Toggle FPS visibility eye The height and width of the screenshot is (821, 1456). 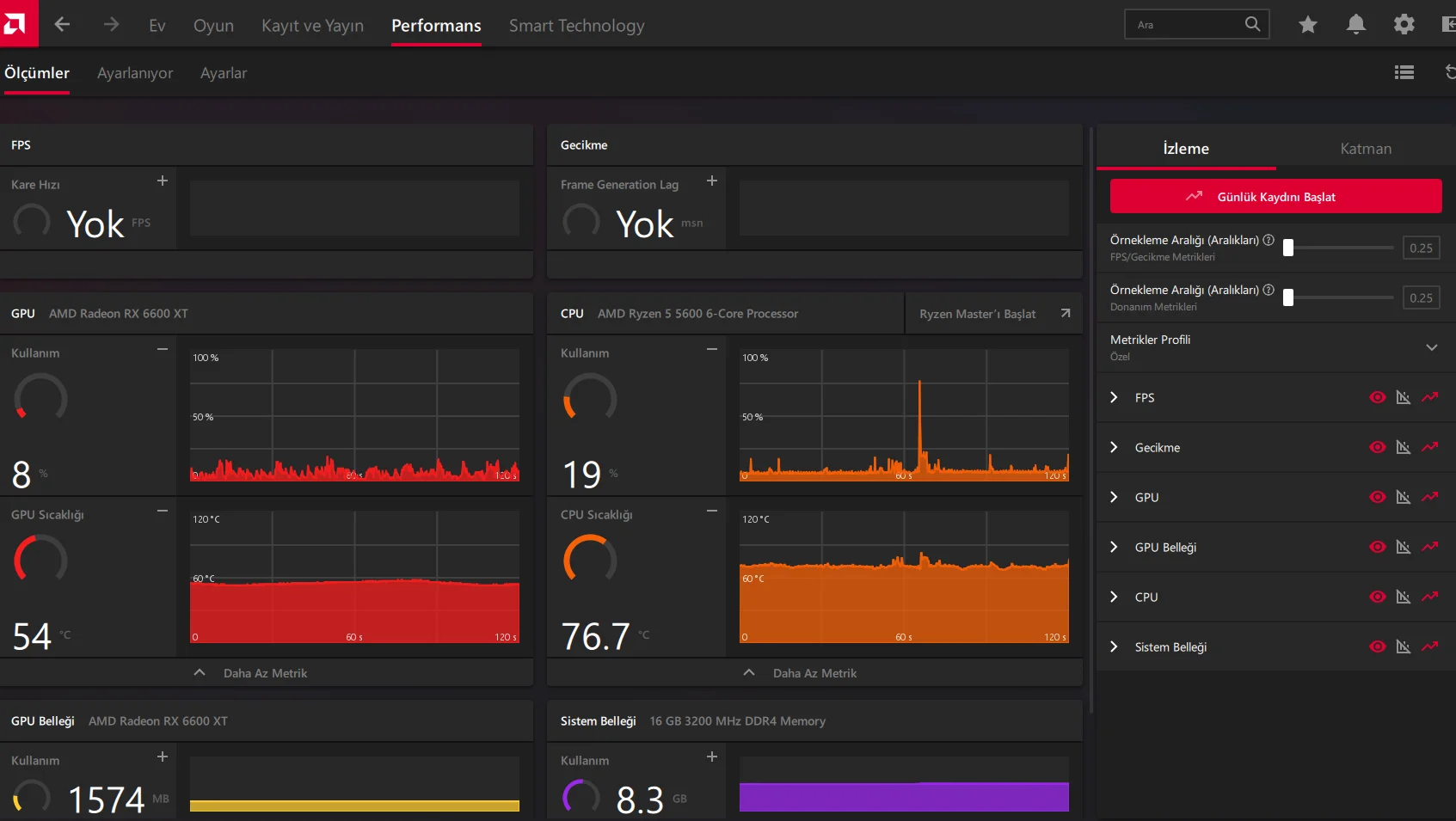1378,397
